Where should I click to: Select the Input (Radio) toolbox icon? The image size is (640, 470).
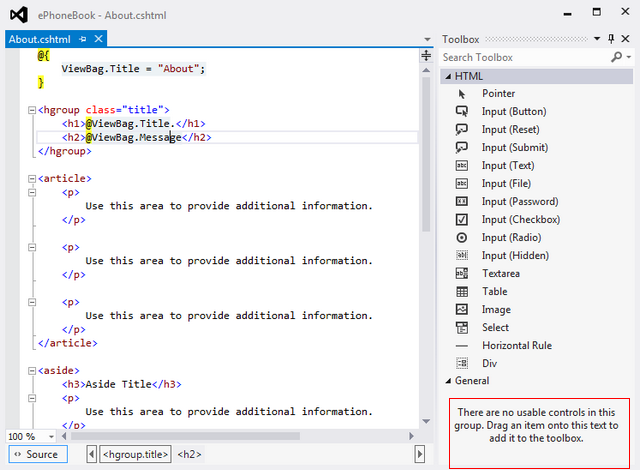[x=462, y=237]
